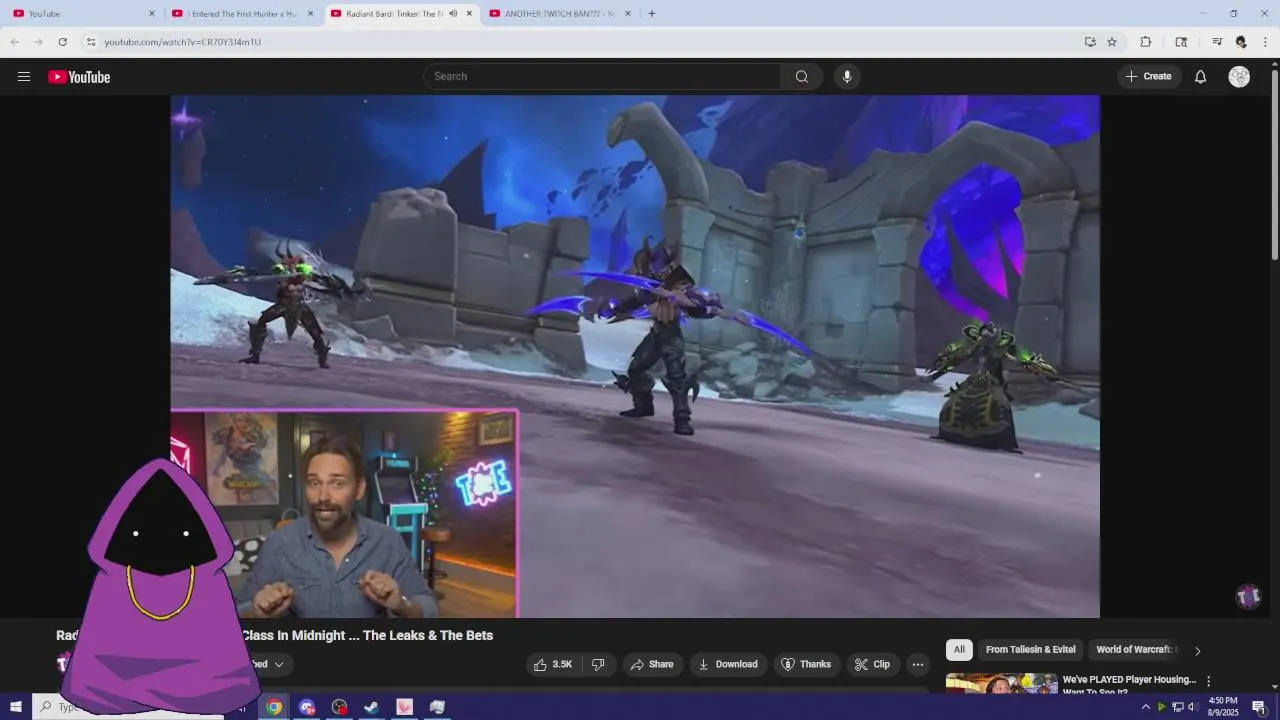Open the We've PLAYED Player Housing thumbnail
This screenshot has width=1280, height=720.
tap(1001, 683)
